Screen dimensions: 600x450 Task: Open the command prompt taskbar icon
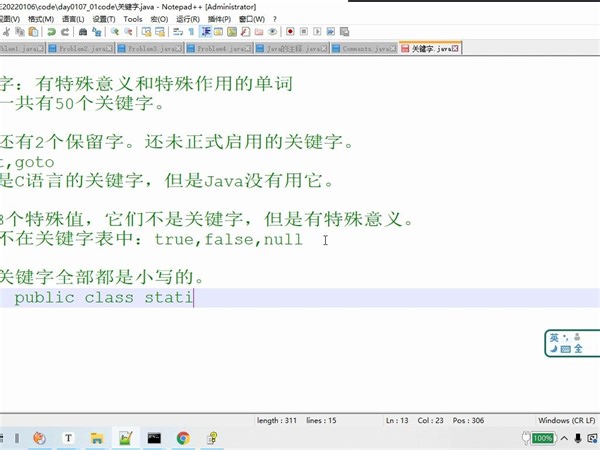(x=154, y=438)
